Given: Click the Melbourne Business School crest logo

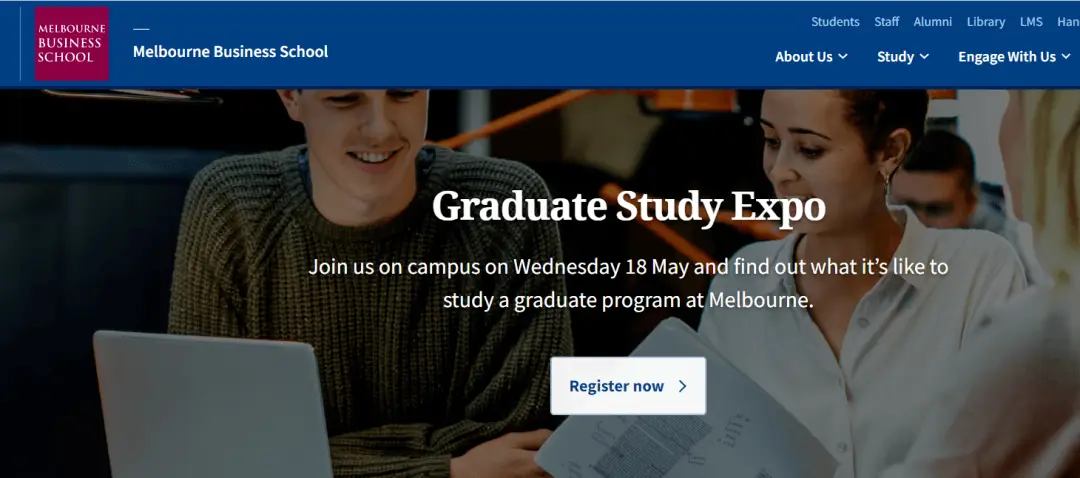Looking at the screenshot, I should (x=71, y=43).
